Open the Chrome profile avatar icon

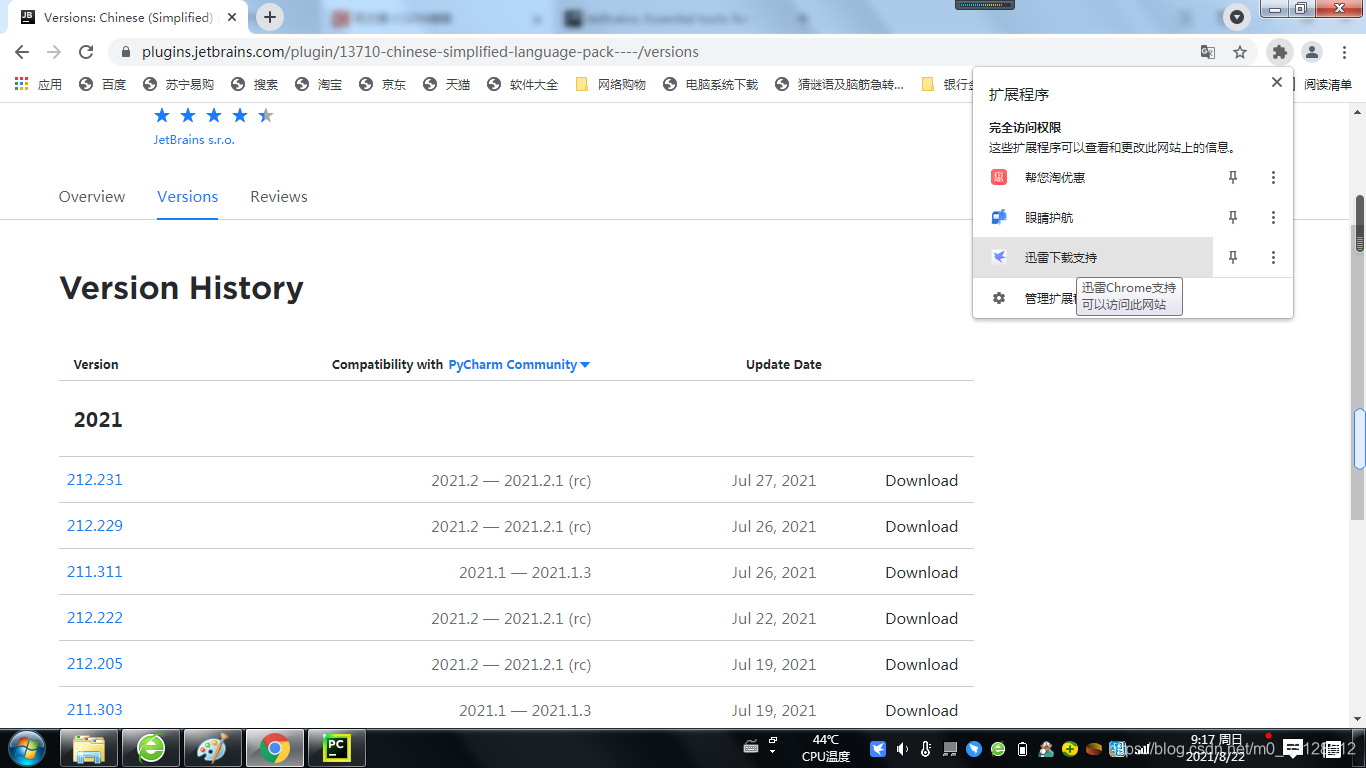pyautogui.click(x=1312, y=52)
